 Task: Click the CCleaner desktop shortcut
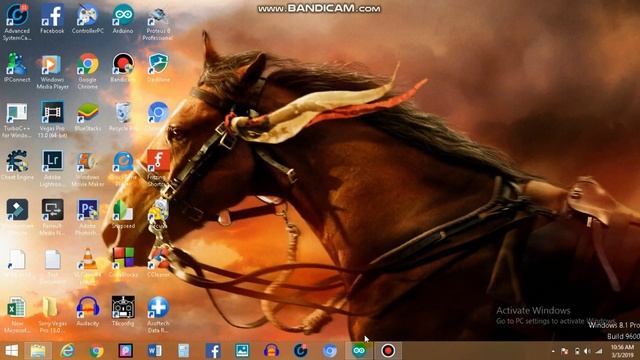(158, 263)
